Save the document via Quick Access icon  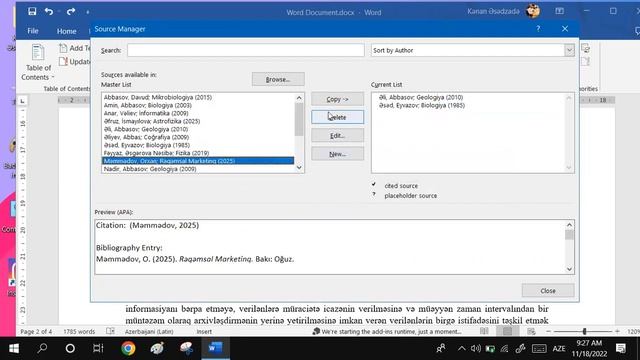pyautogui.click(x=32, y=11)
